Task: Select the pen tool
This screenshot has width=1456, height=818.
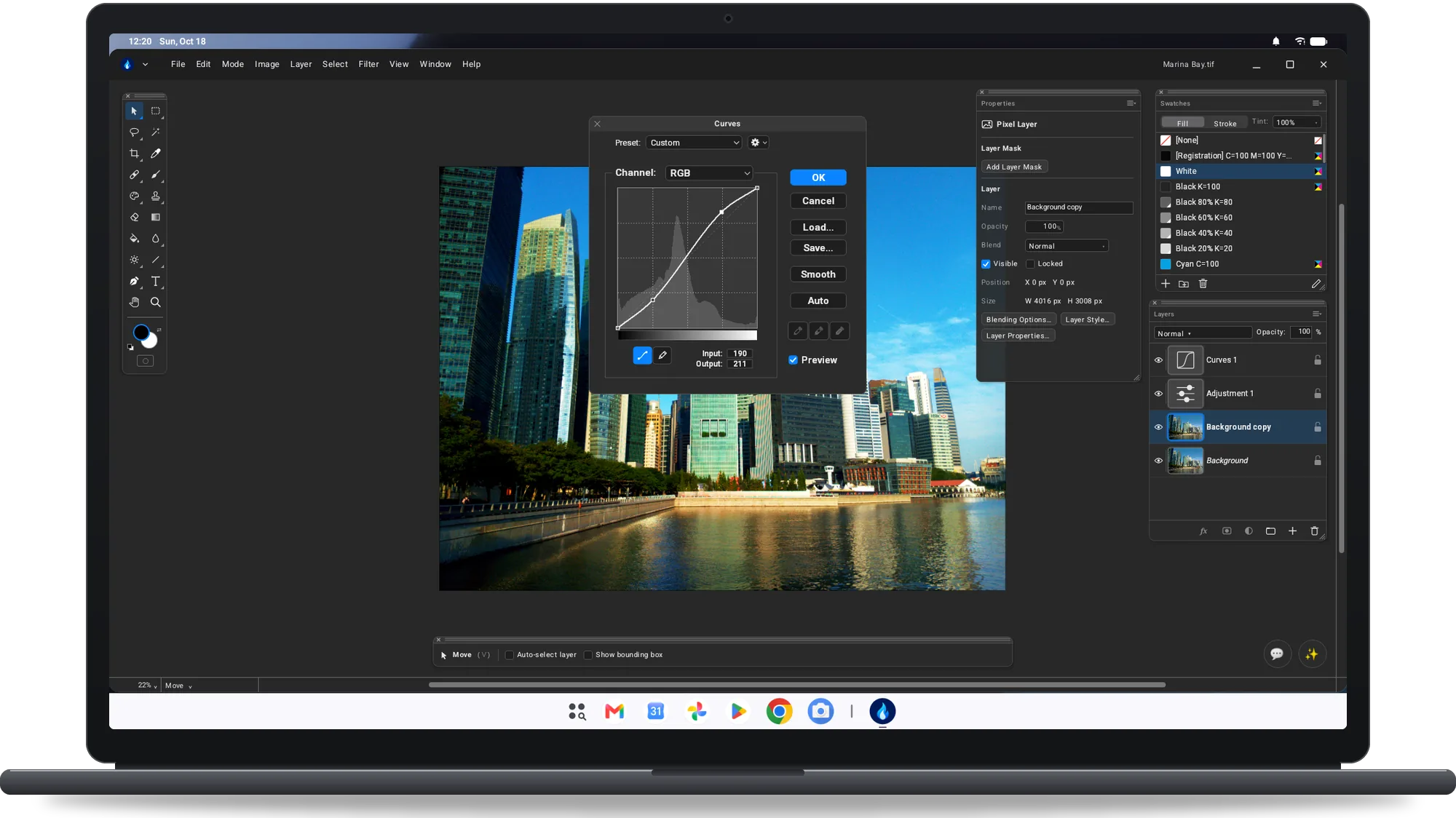Action: (135, 281)
